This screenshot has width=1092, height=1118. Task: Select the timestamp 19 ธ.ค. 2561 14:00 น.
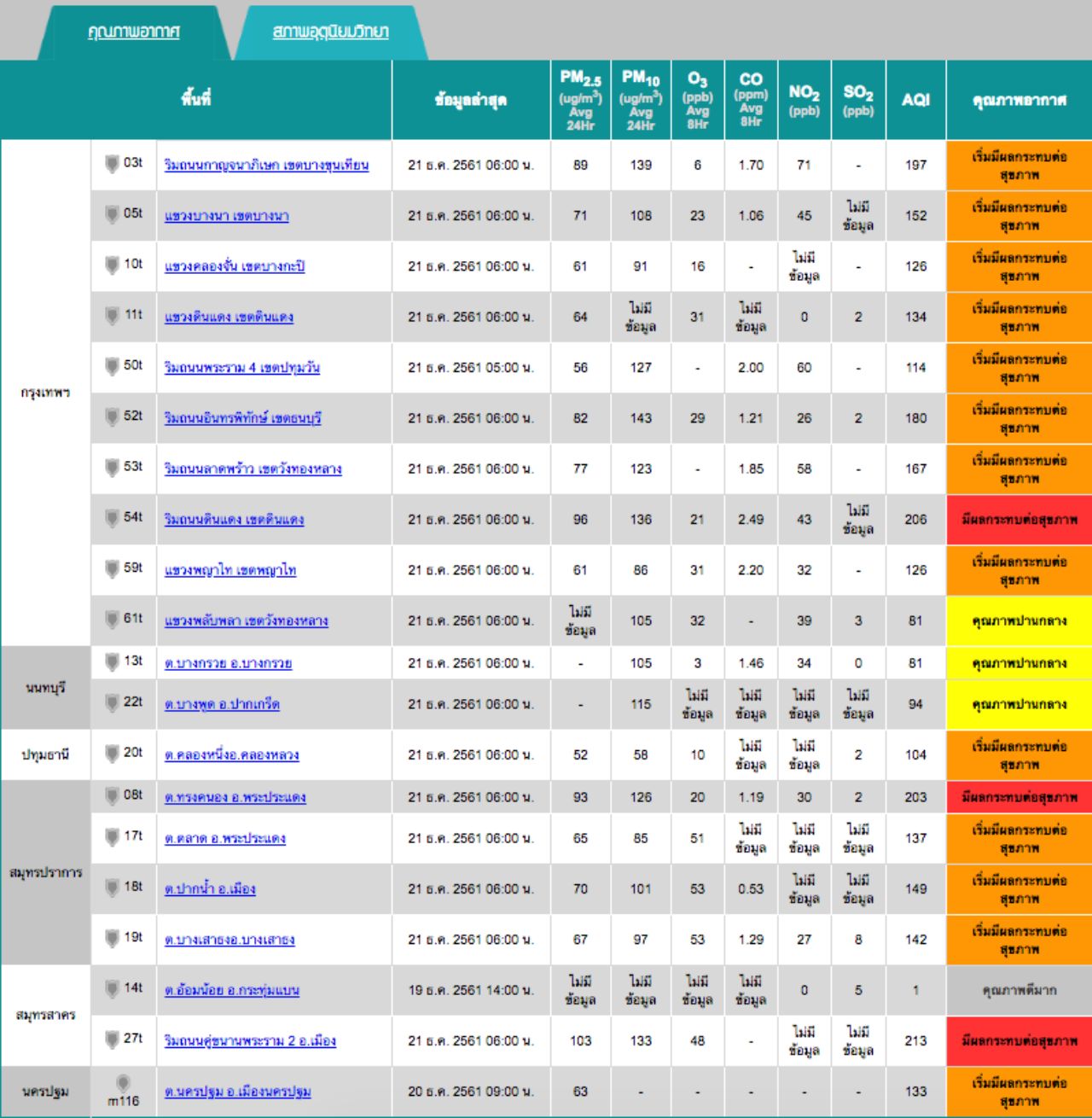[x=470, y=991]
